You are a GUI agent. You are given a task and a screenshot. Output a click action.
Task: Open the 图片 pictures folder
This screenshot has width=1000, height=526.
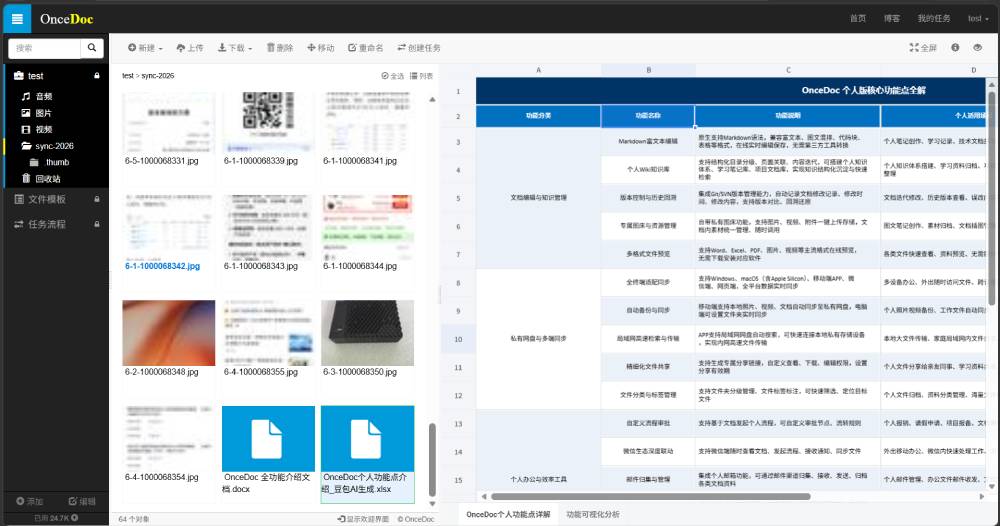pyautogui.click(x=43, y=113)
